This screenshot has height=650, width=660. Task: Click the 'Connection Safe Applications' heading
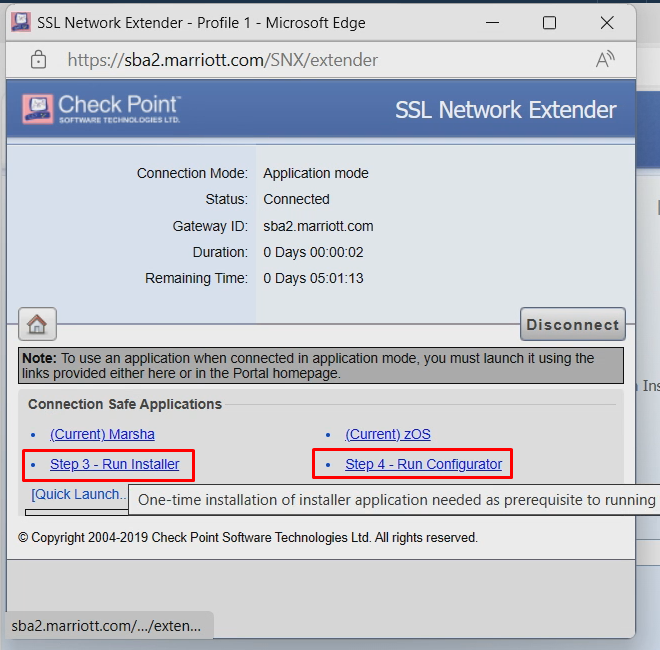[125, 404]
